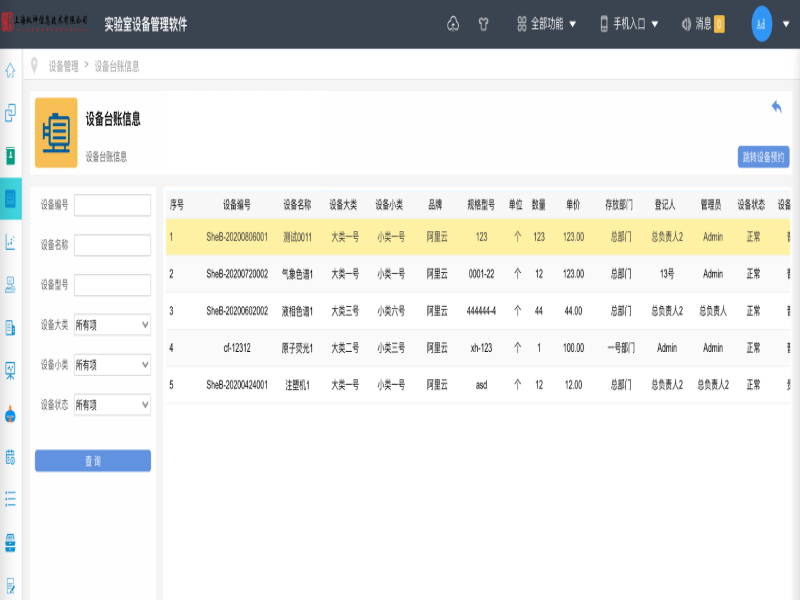Viewport: 800px width, 600px height.
Task: Click the 设备编号 input field
Action: coord(112,205)
